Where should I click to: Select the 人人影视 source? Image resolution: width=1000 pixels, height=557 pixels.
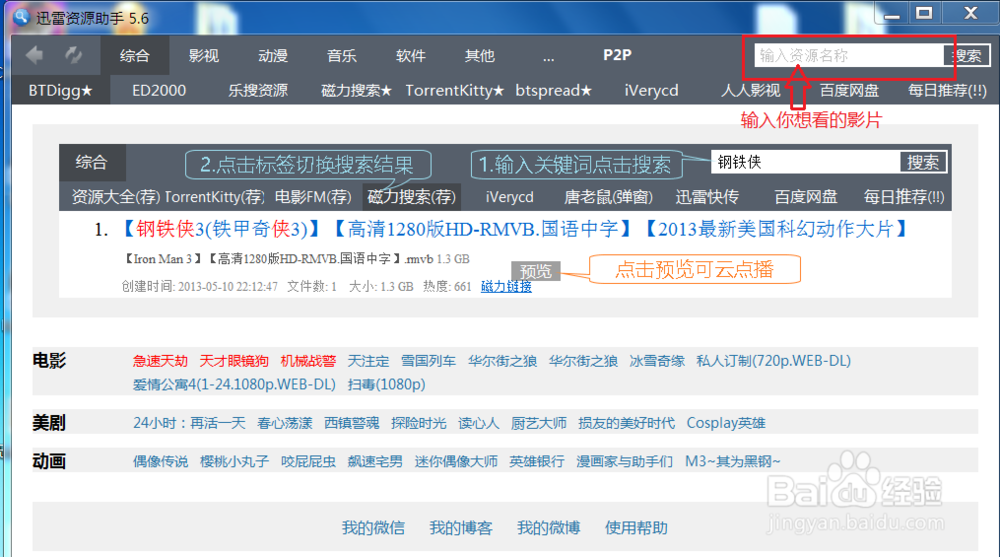(751, 91)
